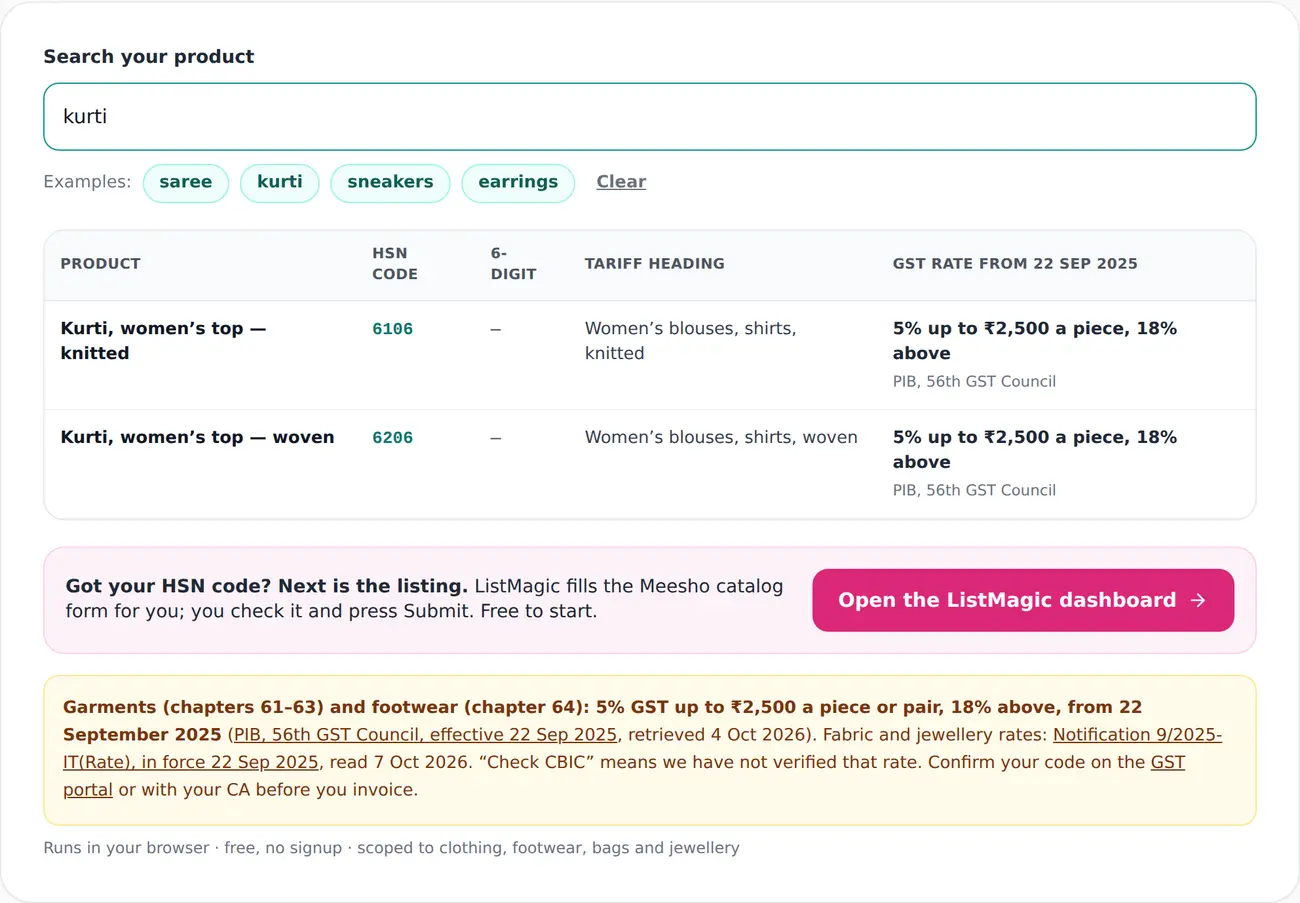The height and width of the screenshot is (903, 1300).
Task: Focus the product search field containing kurti
Action: click(650, 117)
